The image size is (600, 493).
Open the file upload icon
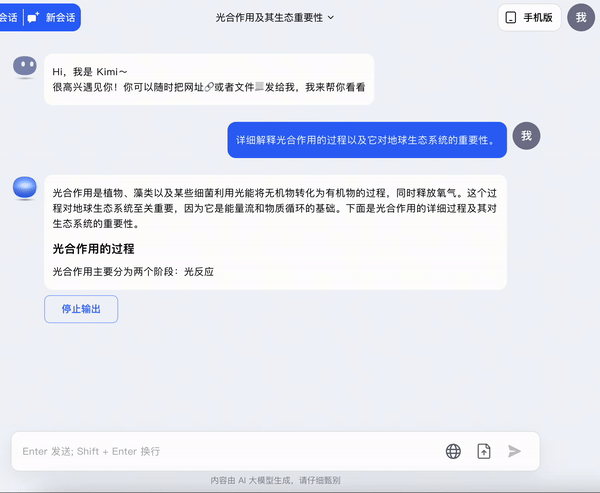click(x=484, y=451)
